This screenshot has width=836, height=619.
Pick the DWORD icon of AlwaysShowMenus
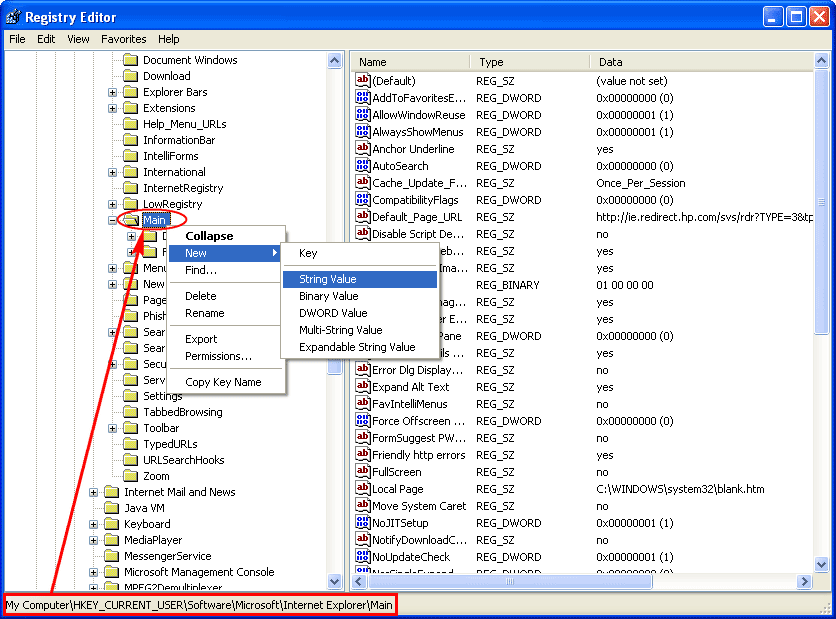[363, 132]
